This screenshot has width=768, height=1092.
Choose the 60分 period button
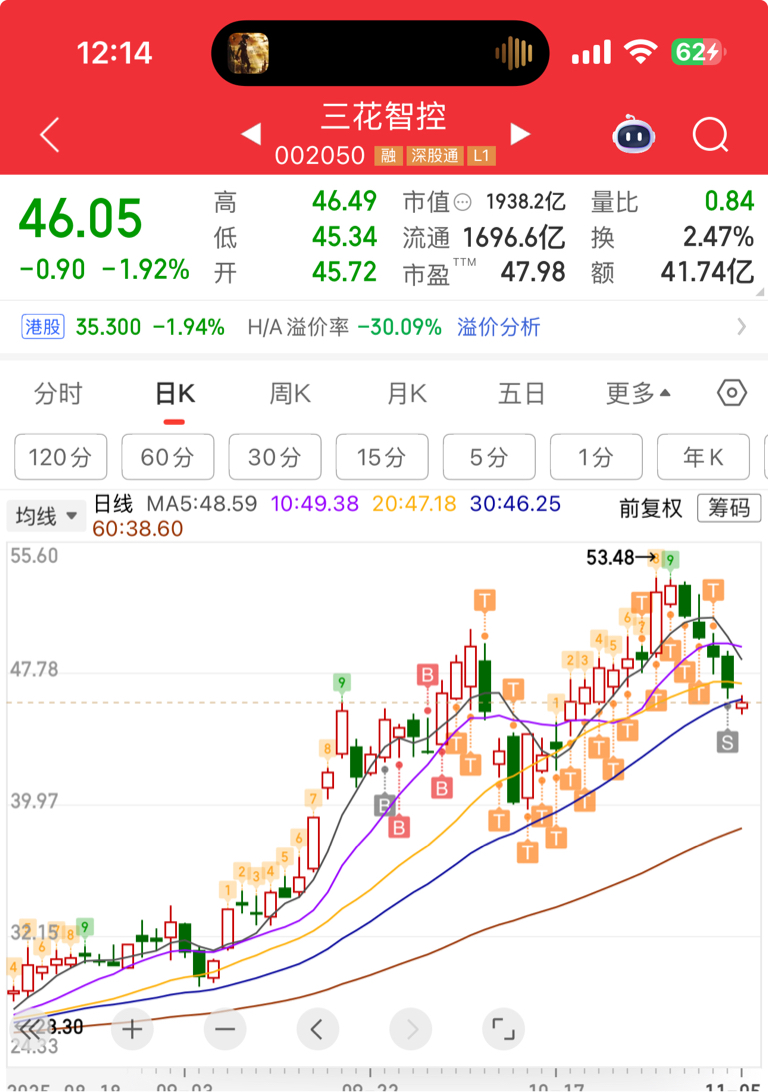[x=168, y=457]
